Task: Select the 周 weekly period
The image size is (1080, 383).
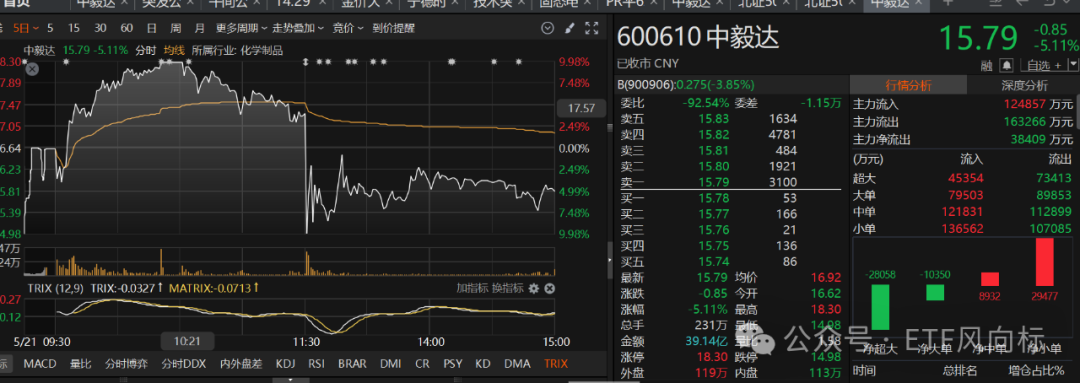Action: 176,28
